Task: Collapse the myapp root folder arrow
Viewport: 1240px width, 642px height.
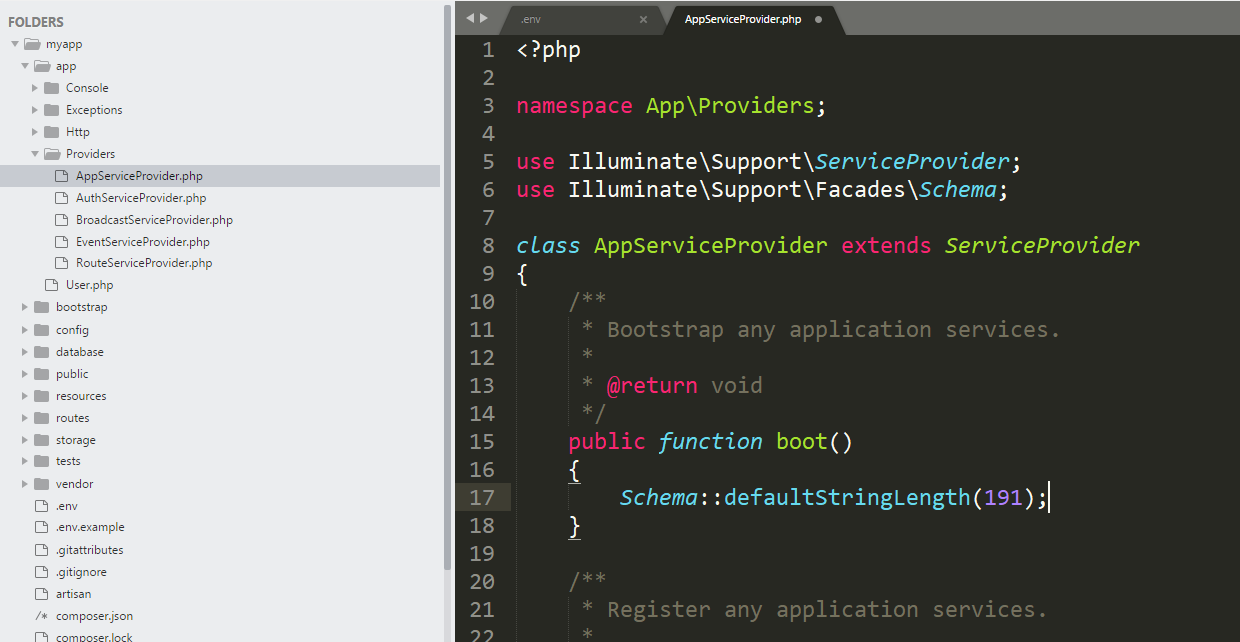Action: pos(15,44)
